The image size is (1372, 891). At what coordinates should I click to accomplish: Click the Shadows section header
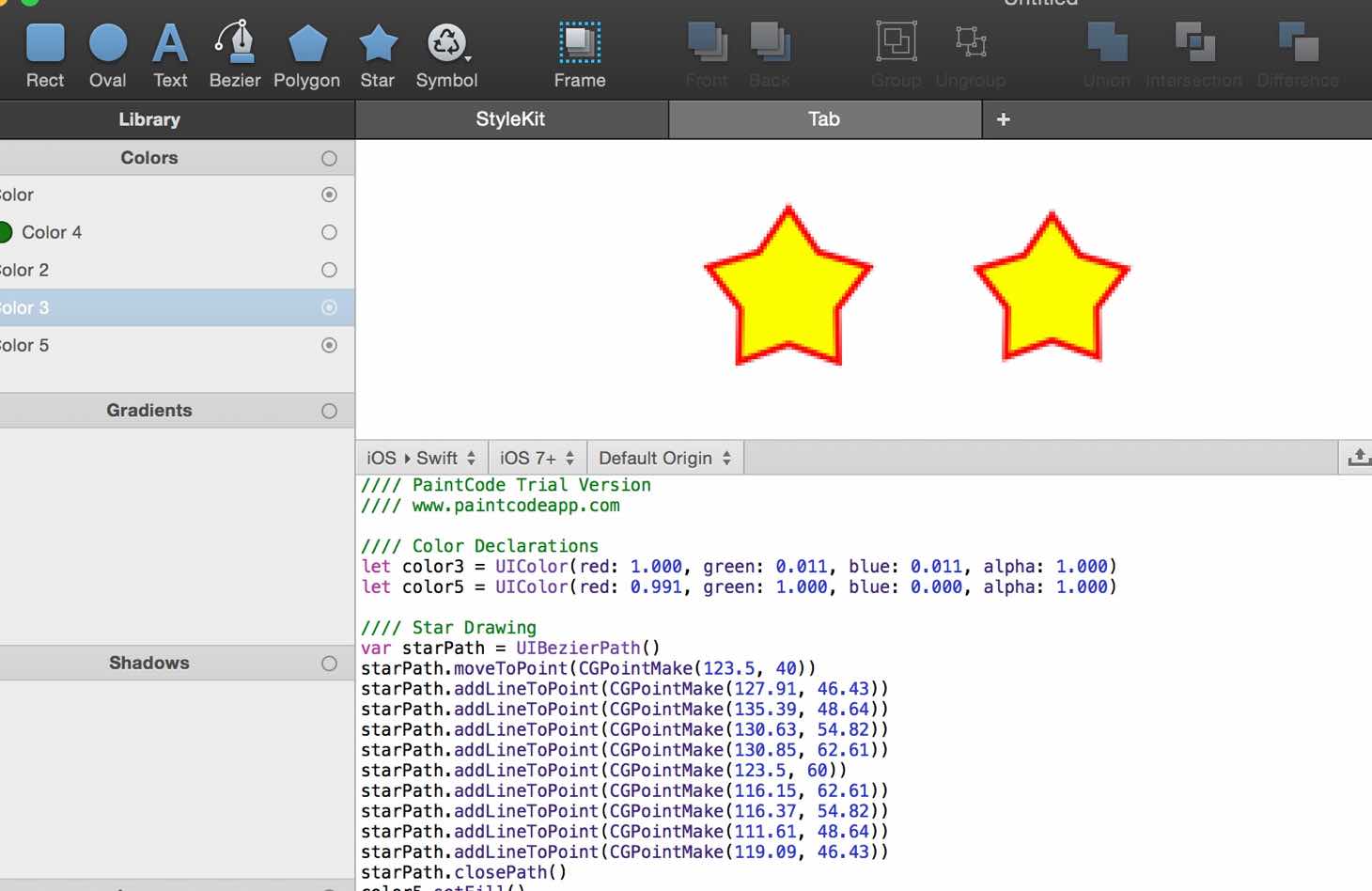pos(177,664)
